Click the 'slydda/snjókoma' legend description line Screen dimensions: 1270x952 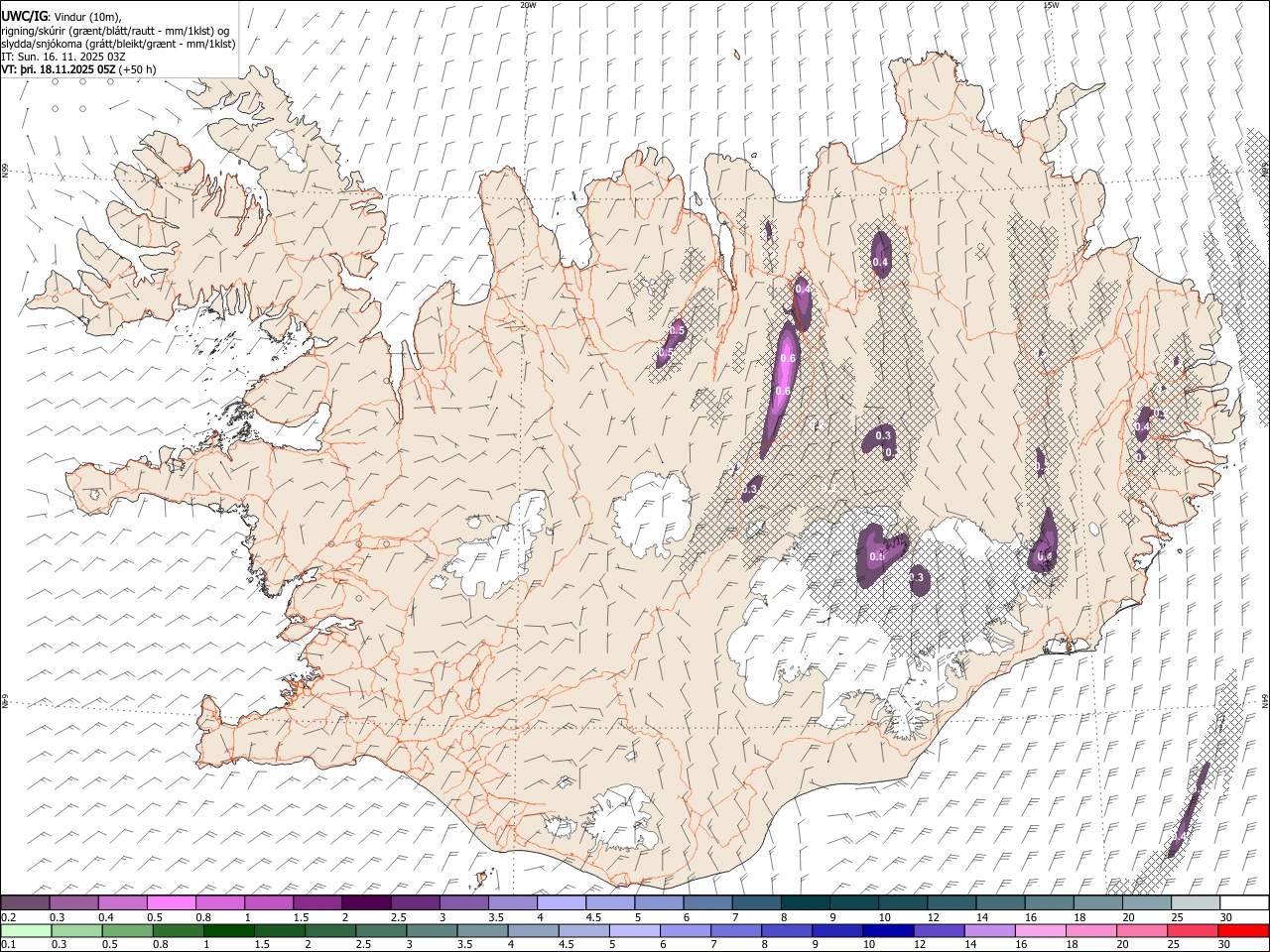[118, 44]
